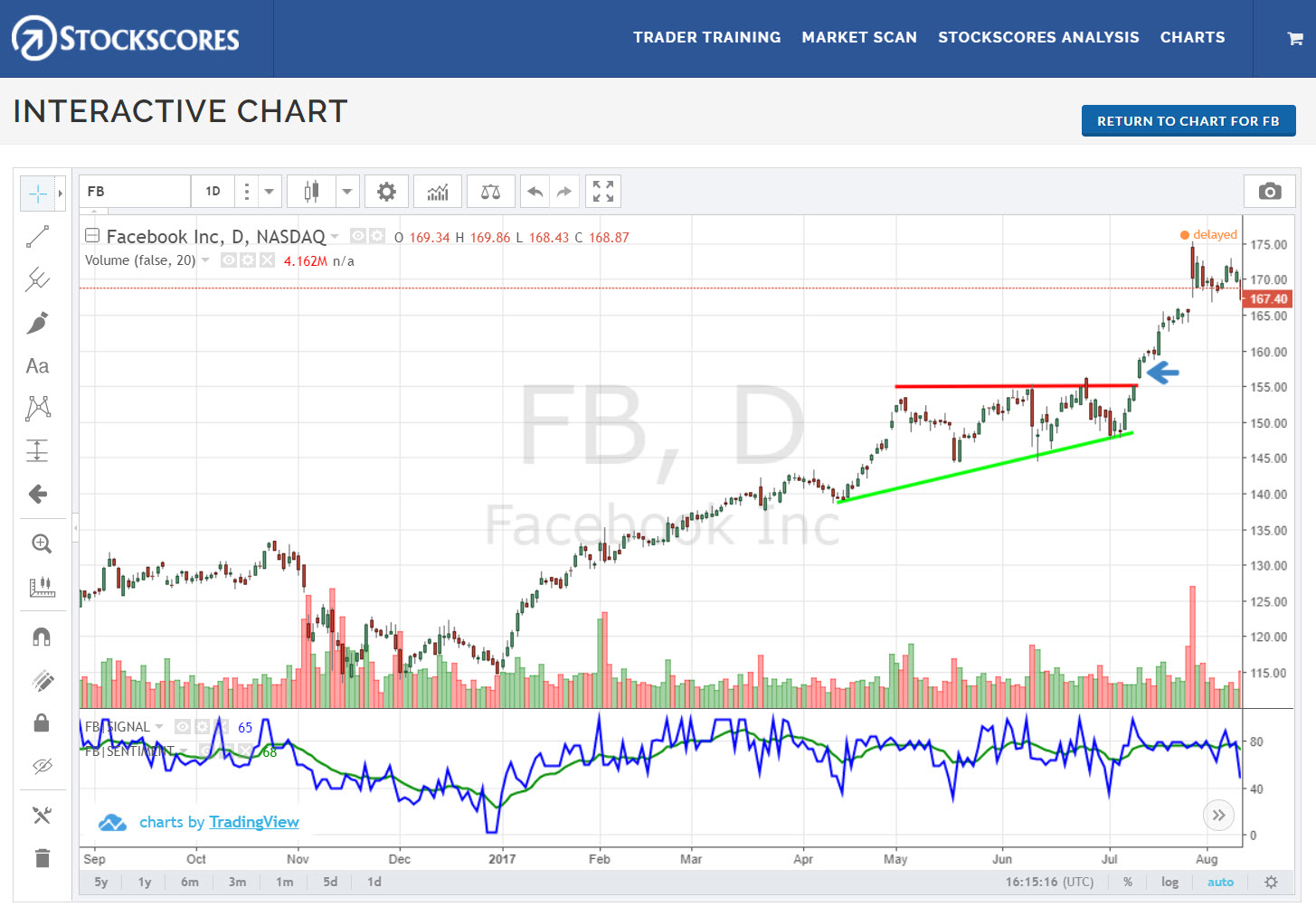Screen dimensions: 1316x916
Task: Open the zoom in tool
Action: pos(42,543)
